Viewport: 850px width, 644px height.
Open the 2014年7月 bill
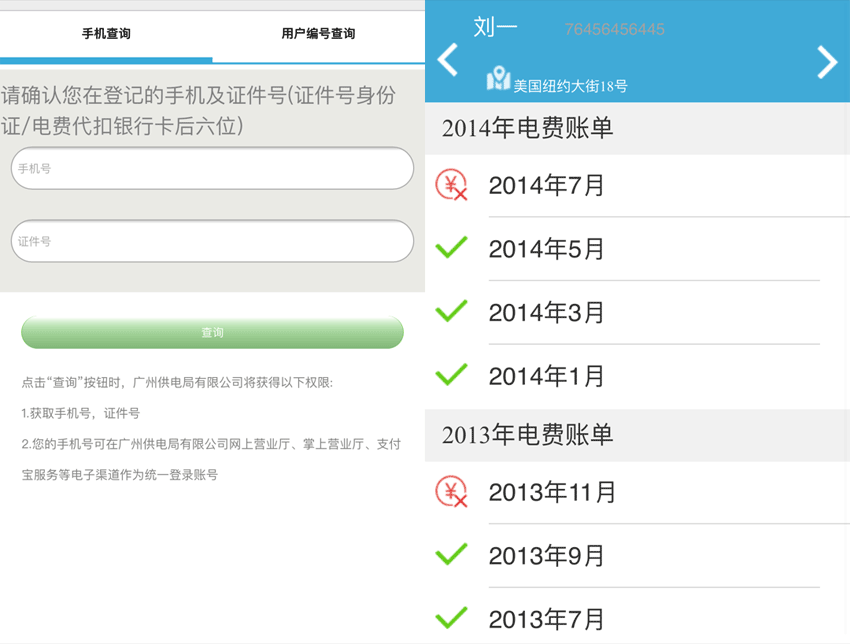click(546, 186)
